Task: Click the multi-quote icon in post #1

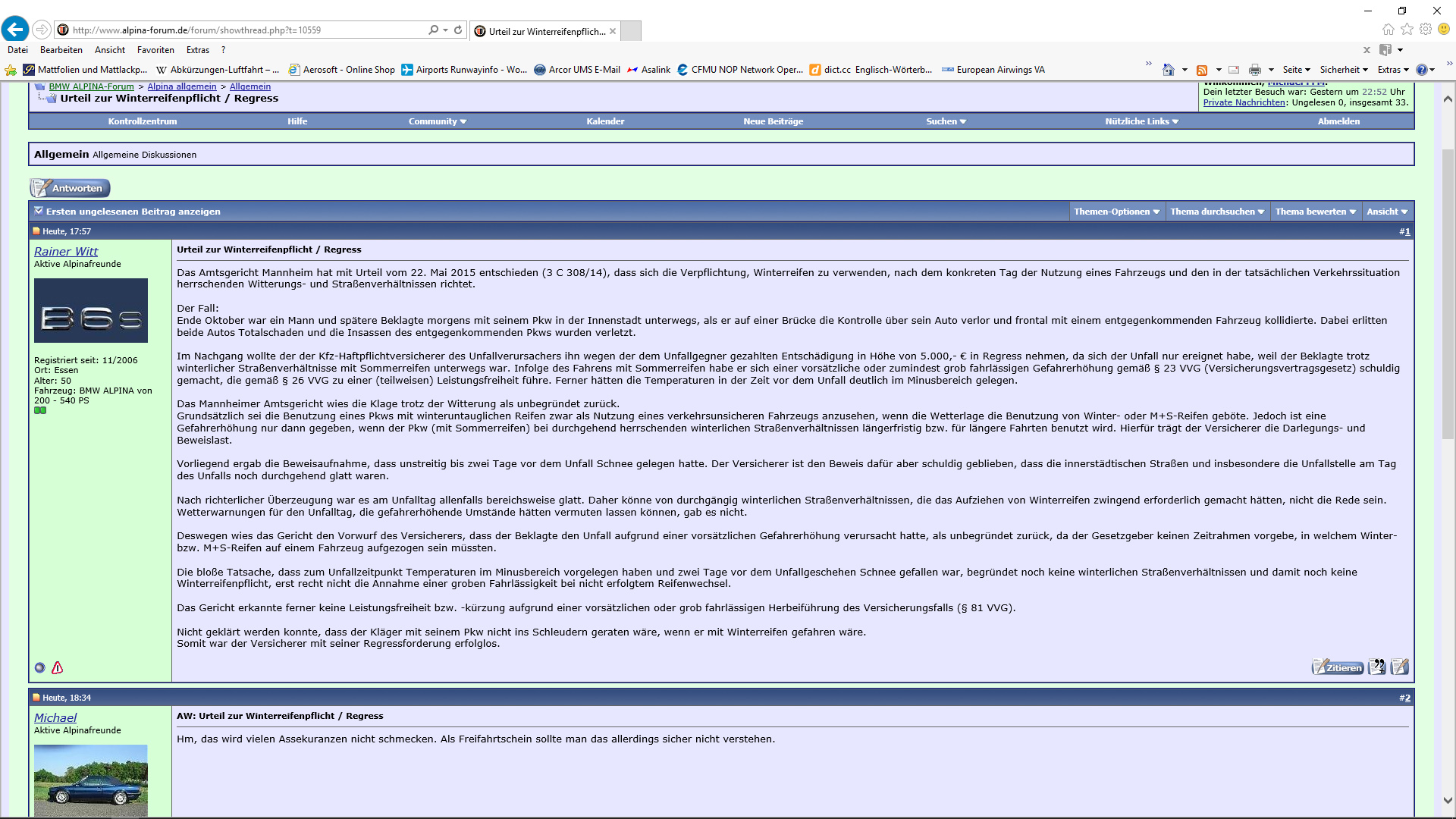Action: pos(1377,667)
